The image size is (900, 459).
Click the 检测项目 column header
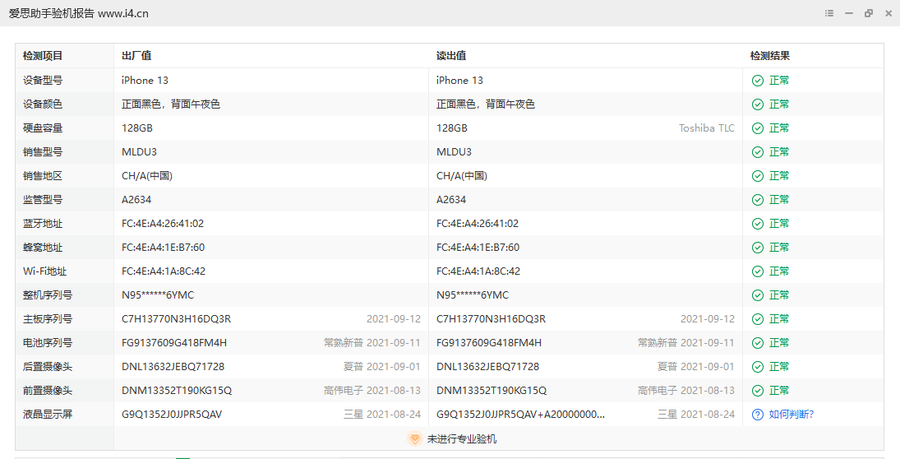pyautogui.click(x=42, y=56)
